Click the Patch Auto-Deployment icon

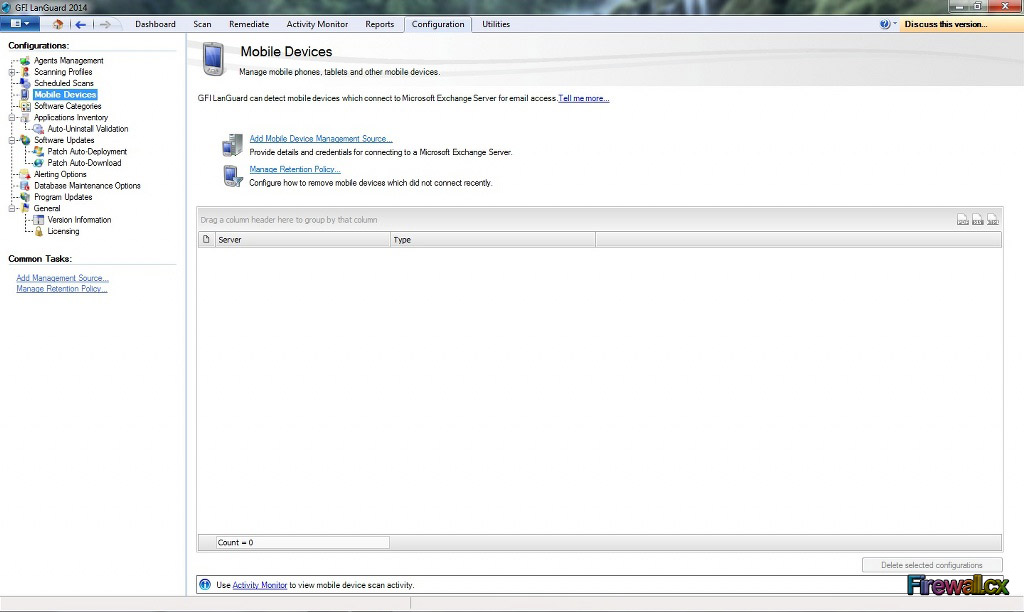(39, 152)
